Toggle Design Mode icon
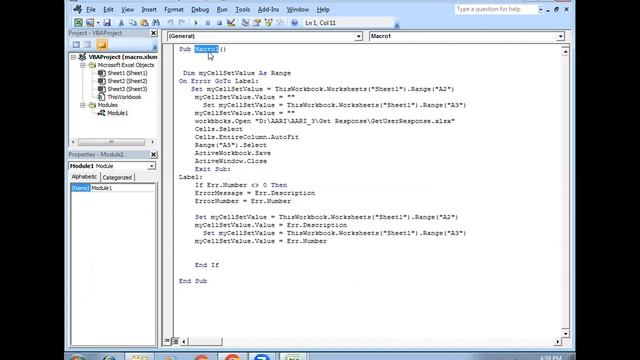The height and width of the screenshot is (360, 640). click(x=231, y=23)
